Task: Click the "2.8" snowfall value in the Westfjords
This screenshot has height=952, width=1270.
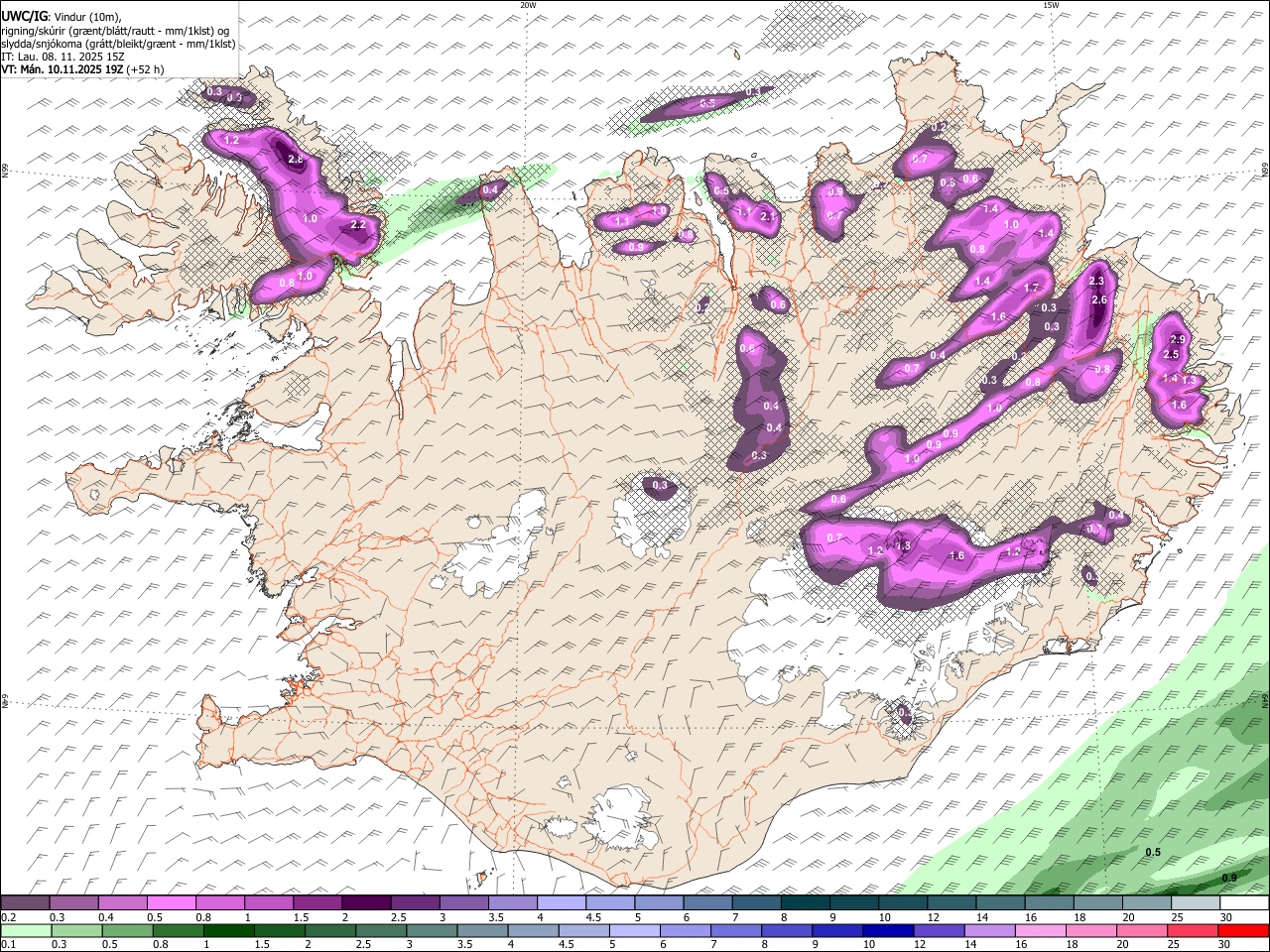Action: (295, 160)
